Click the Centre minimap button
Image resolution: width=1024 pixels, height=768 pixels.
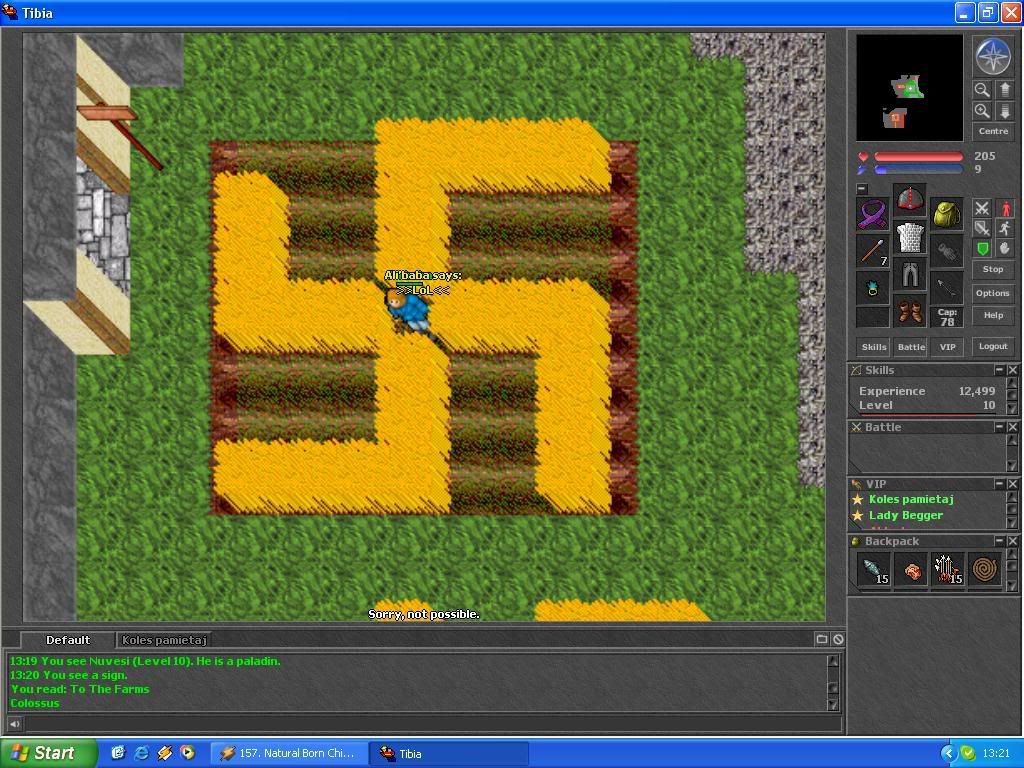993,131
